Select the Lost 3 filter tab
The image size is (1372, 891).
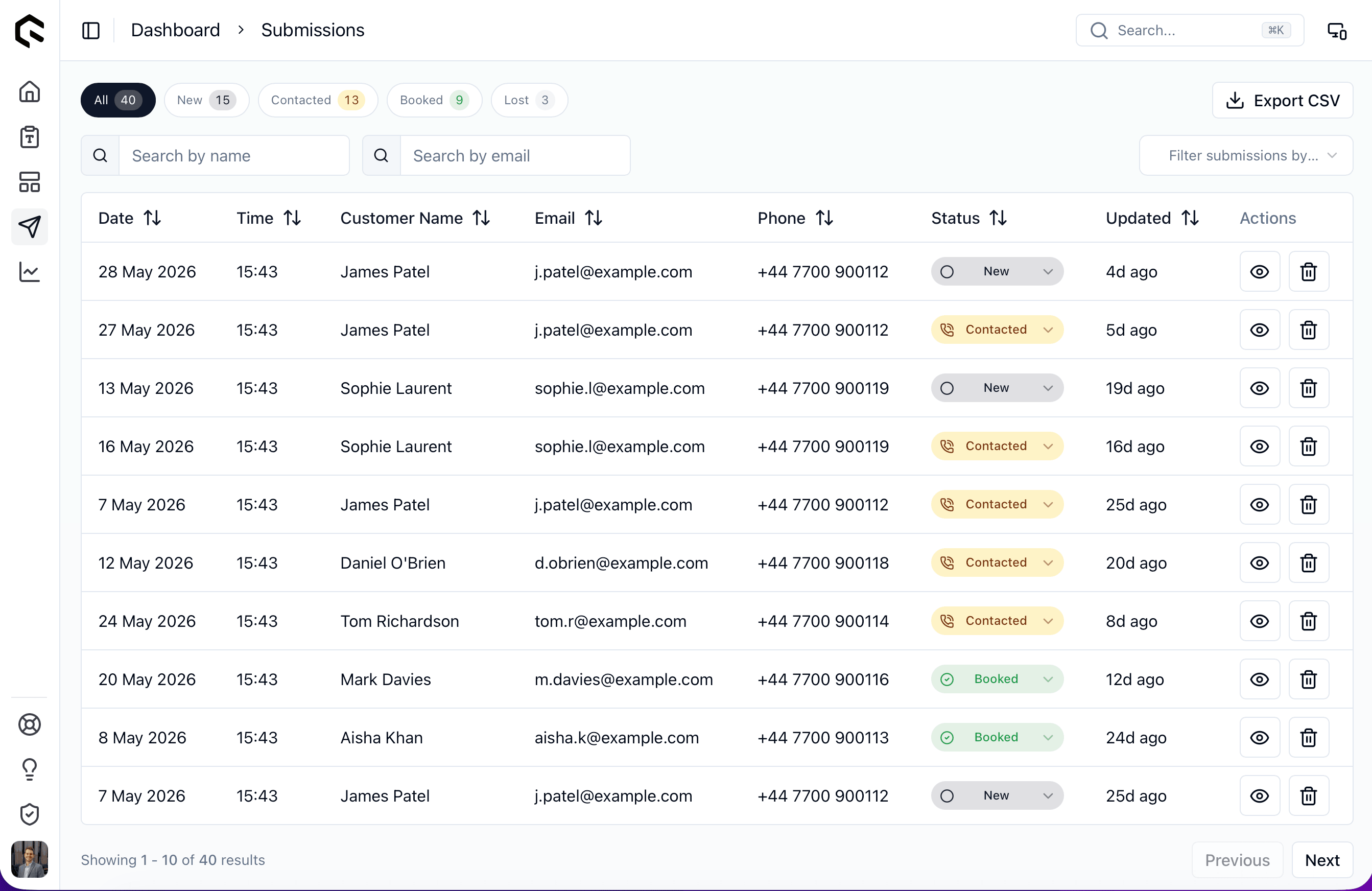[x=529, y=100]
